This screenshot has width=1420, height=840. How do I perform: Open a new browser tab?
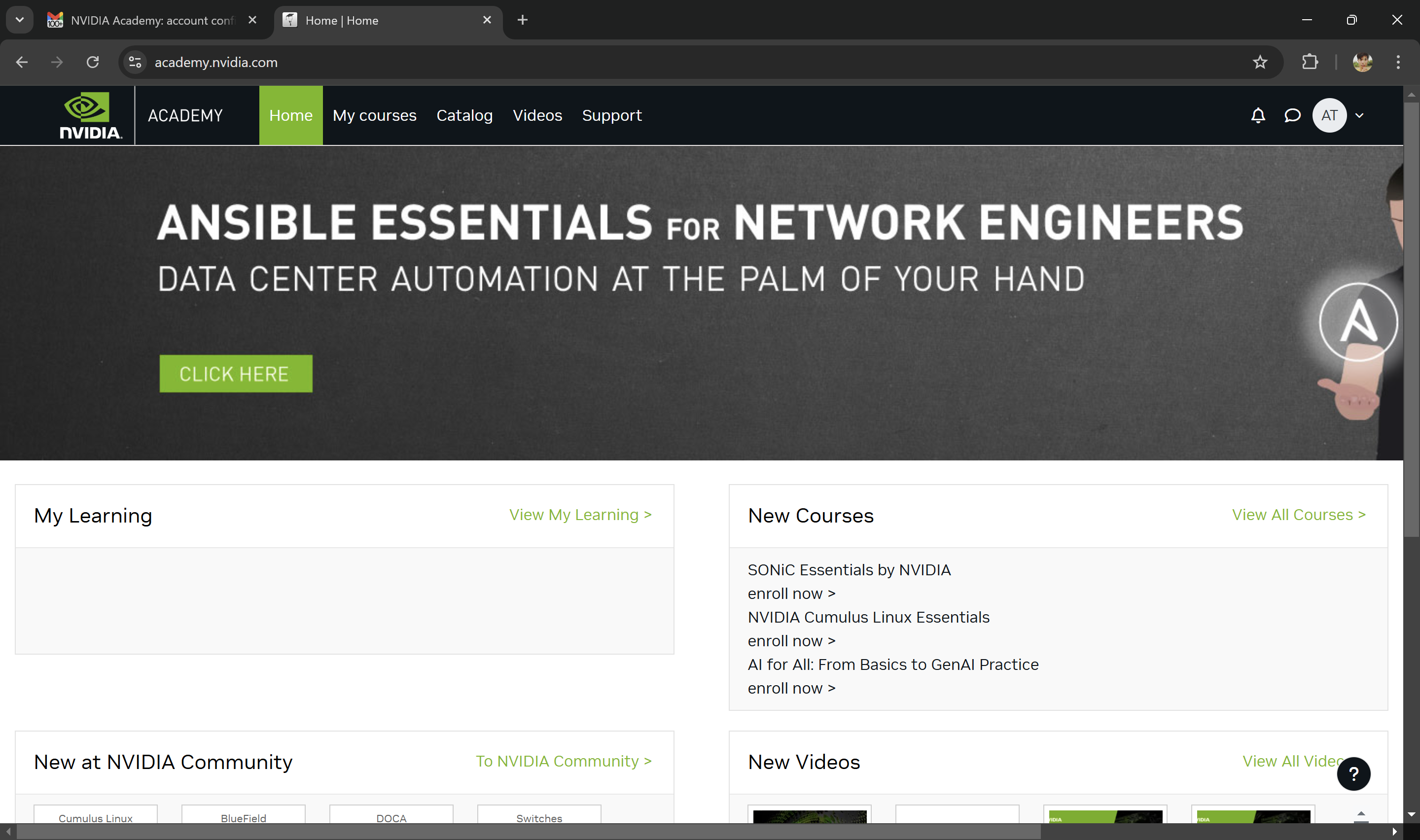pyautogui.click(x=522, y=20)
